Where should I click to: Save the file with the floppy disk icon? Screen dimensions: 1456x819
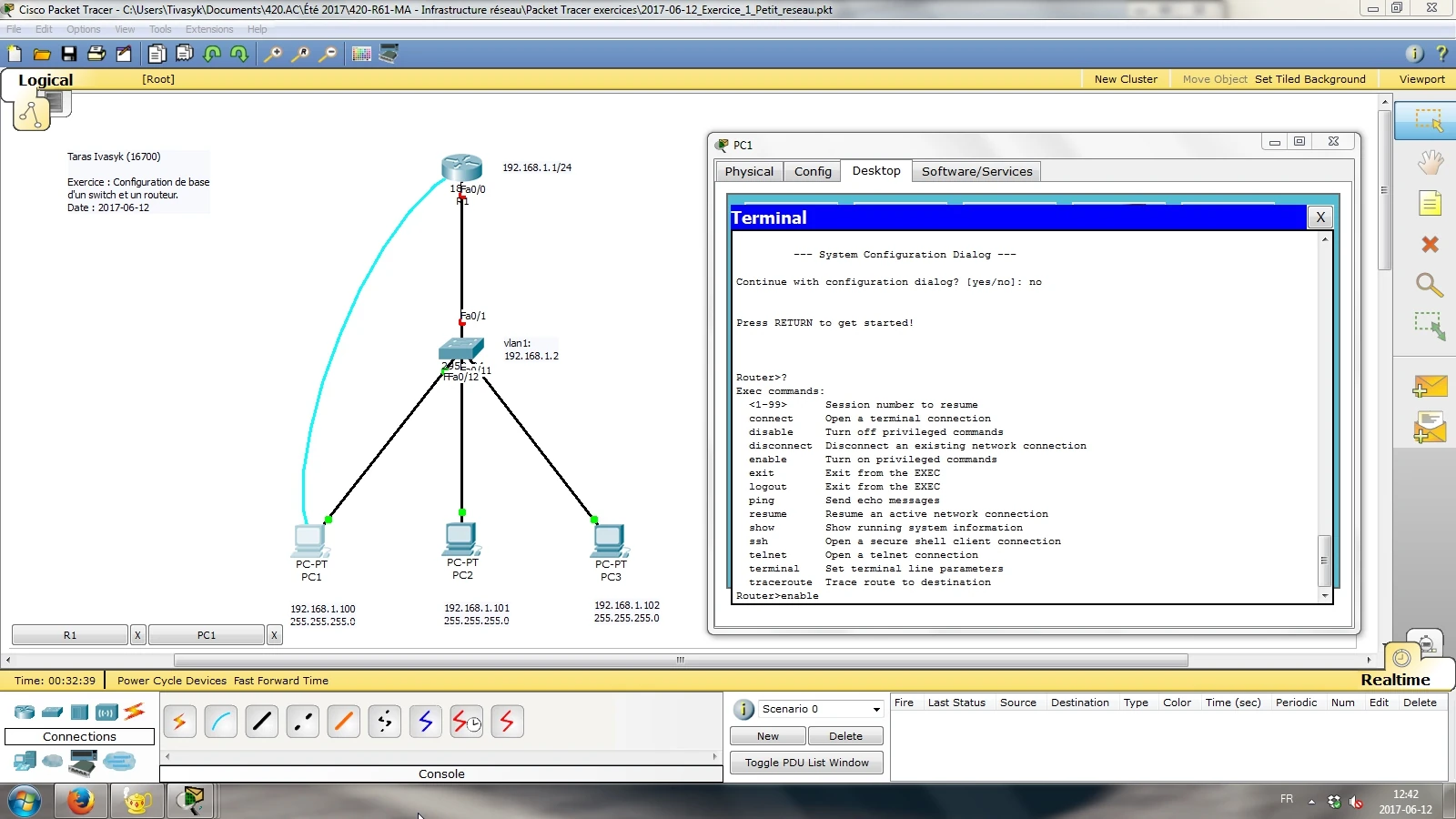click(69, 54)
